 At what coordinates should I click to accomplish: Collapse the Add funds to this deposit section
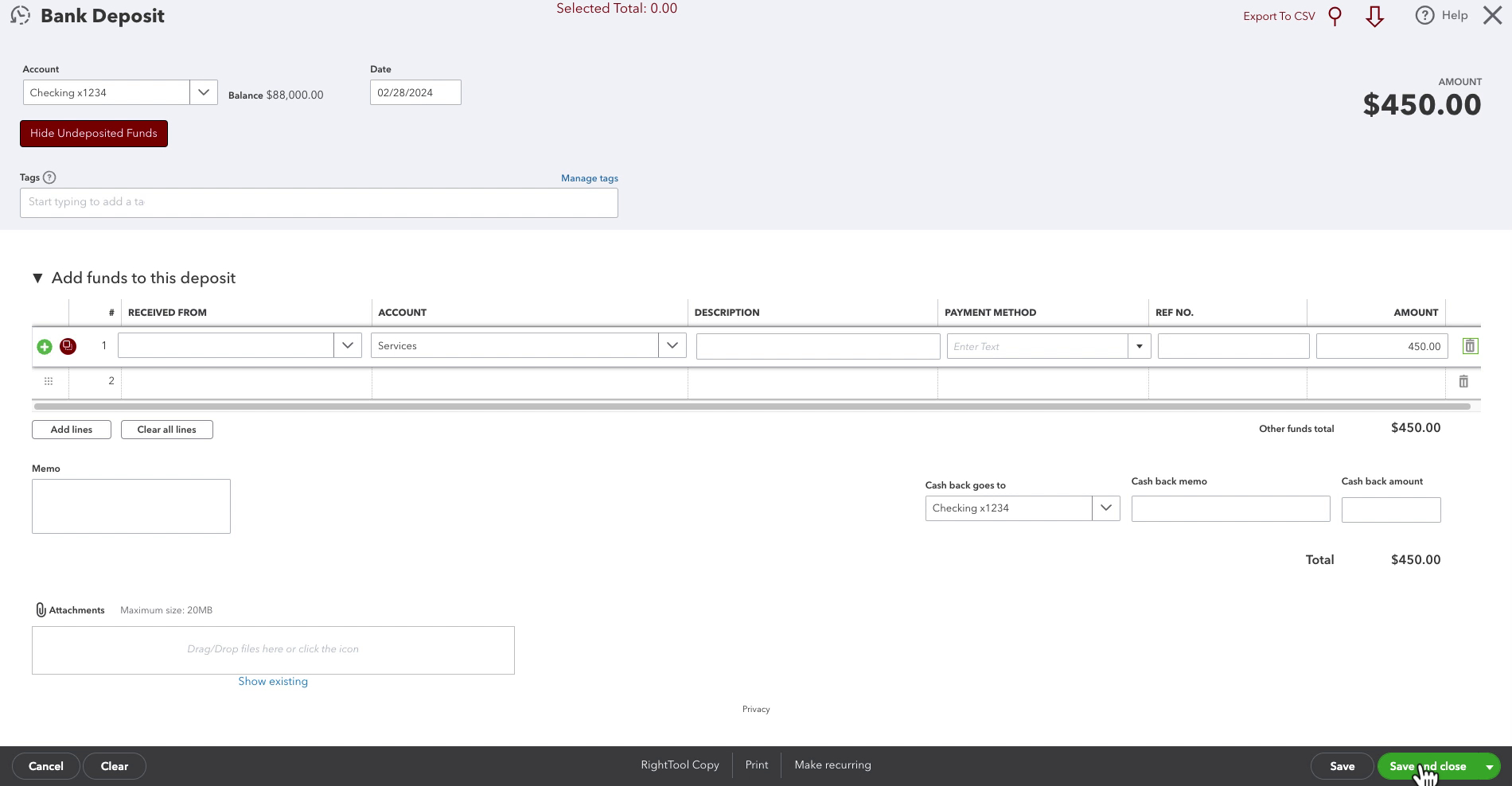point(37,278)
